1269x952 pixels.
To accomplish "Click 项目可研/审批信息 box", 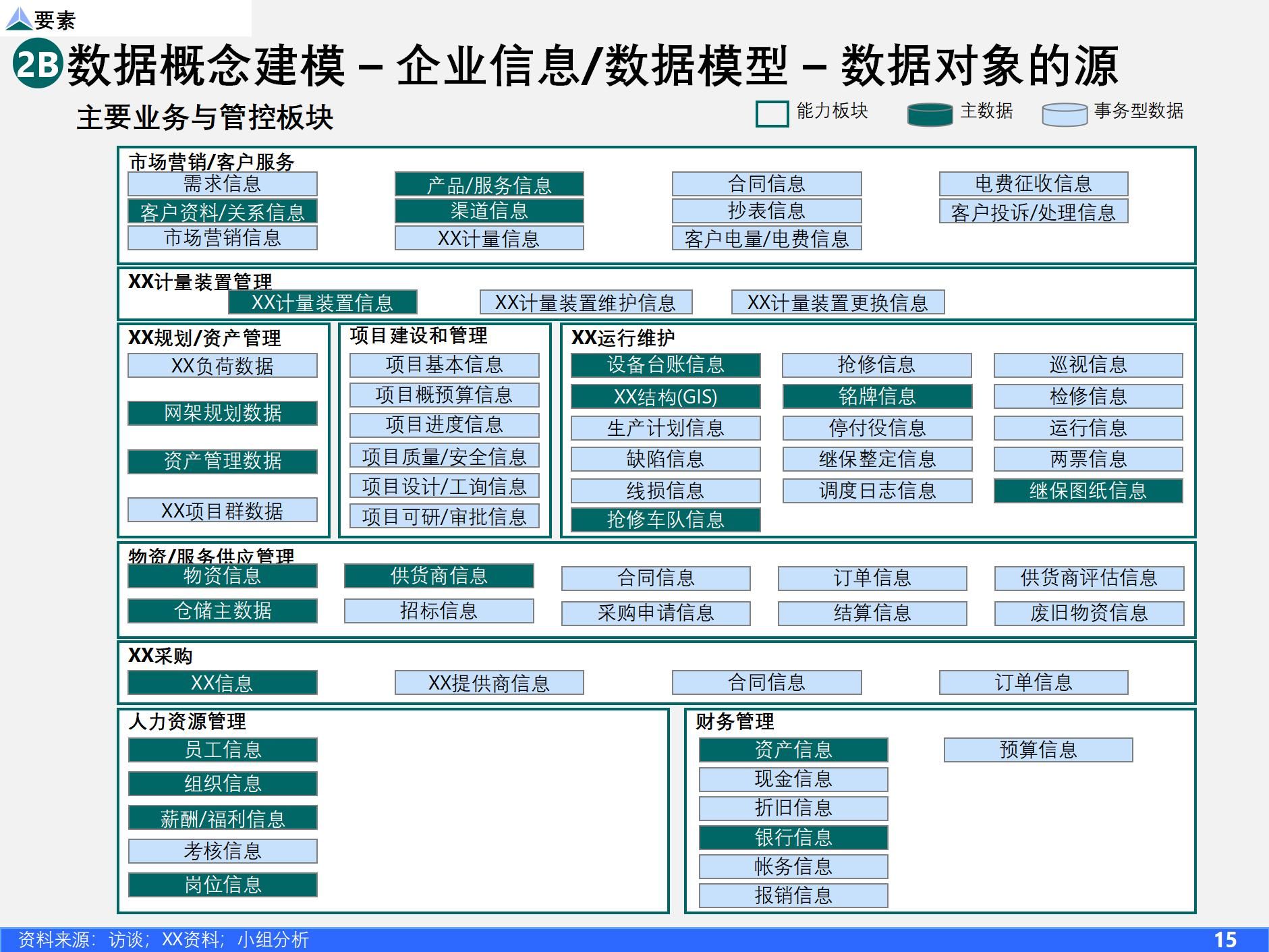I will click(x=445, y=516).
